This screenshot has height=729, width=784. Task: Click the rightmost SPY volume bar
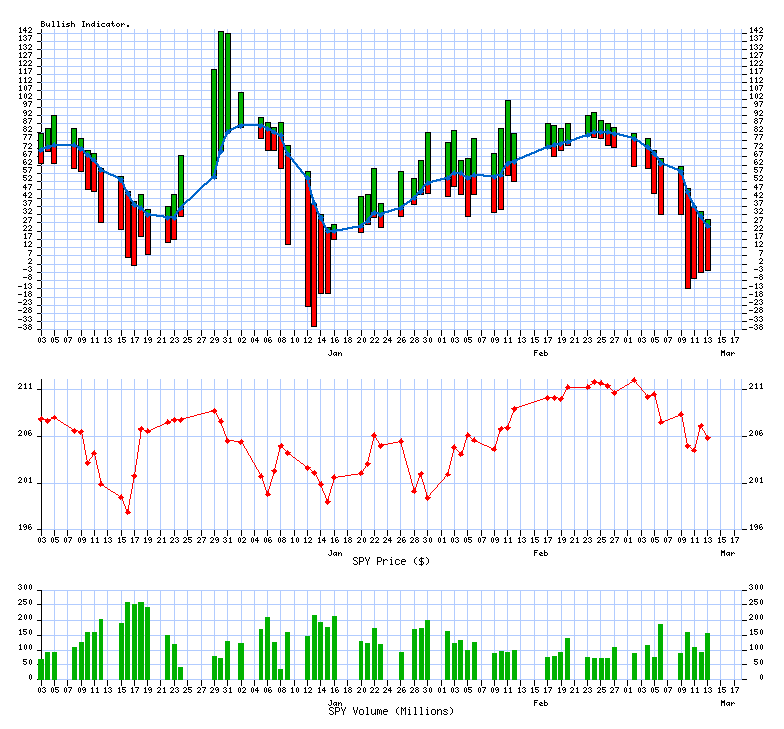point(707,655)
